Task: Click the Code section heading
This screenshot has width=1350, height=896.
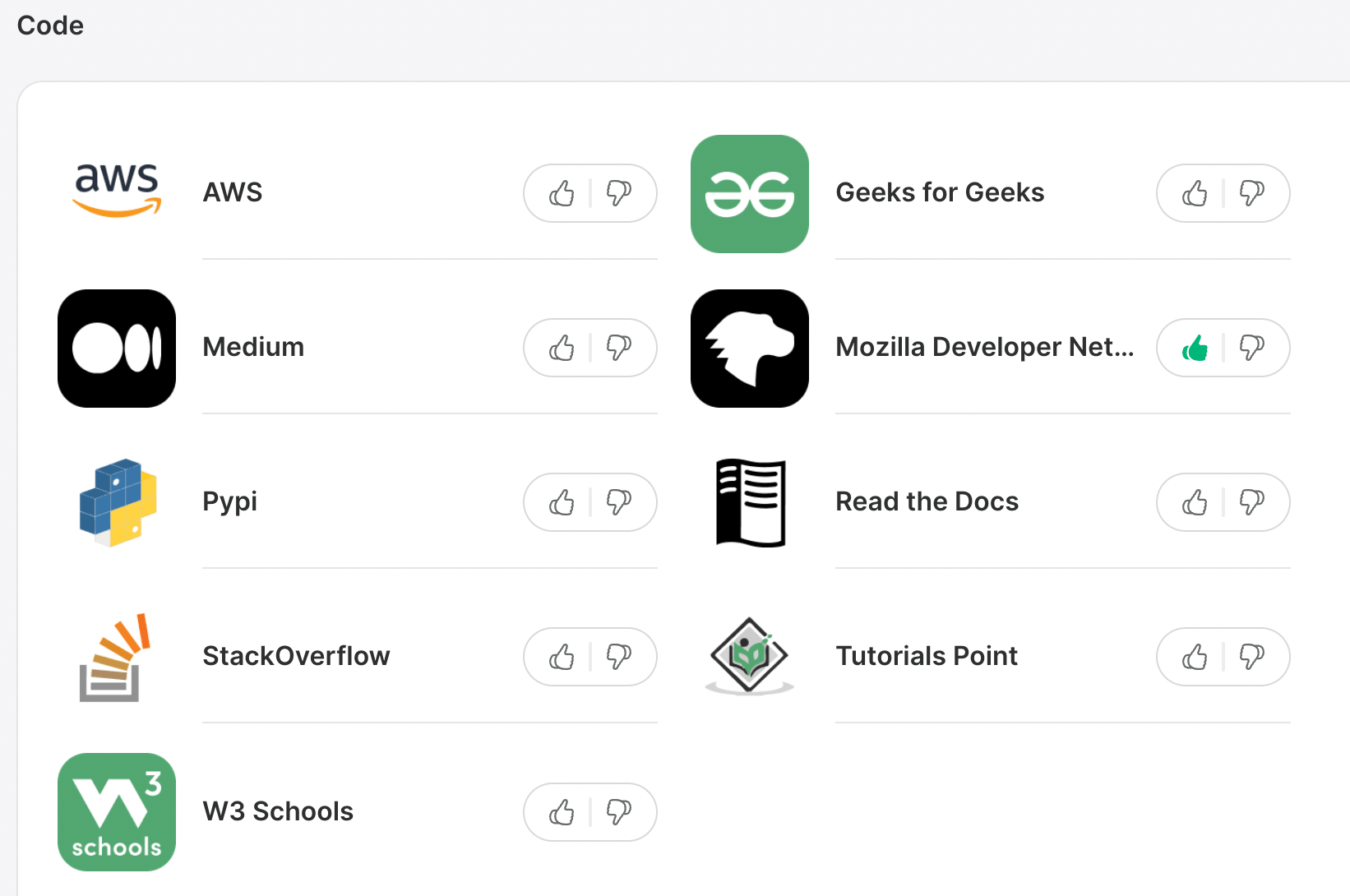Action: click(x=50, y=25)
